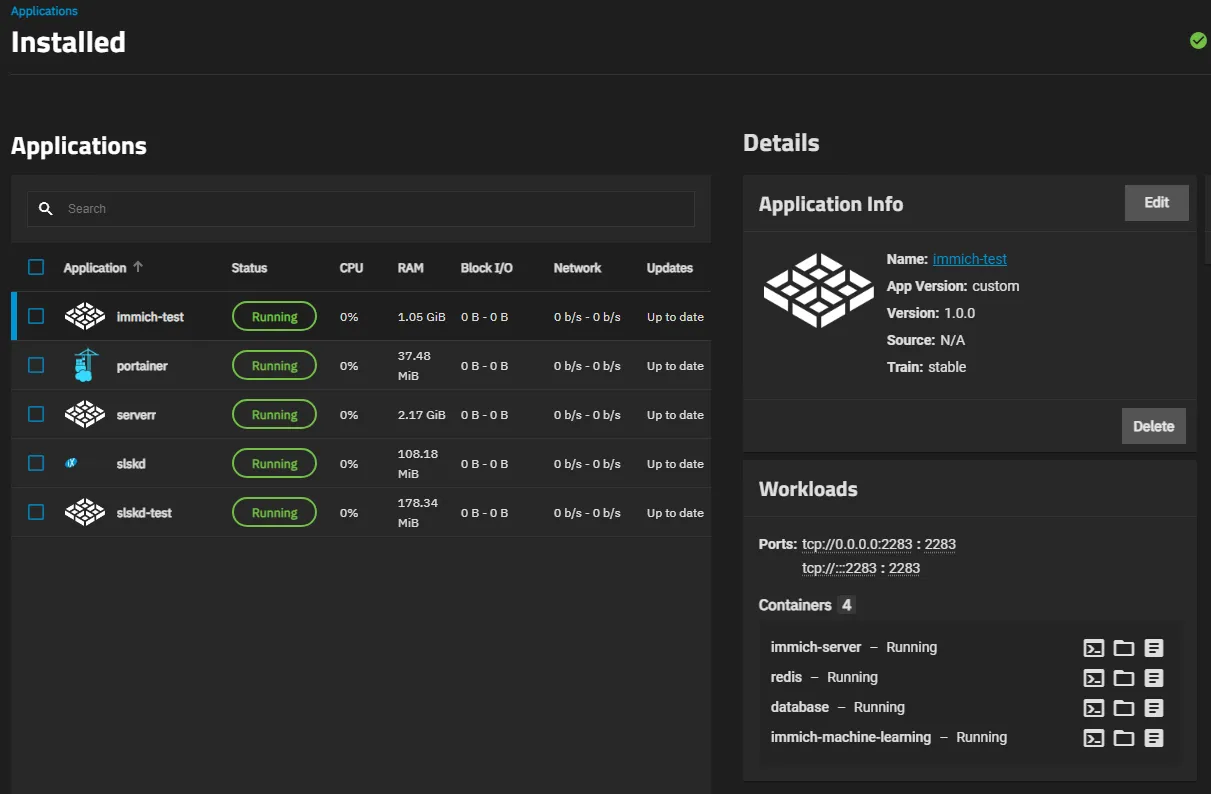This screenshot has height=794, width=1211.
Task: Browse volume mounts of the database container
Action: (1124, 707)
